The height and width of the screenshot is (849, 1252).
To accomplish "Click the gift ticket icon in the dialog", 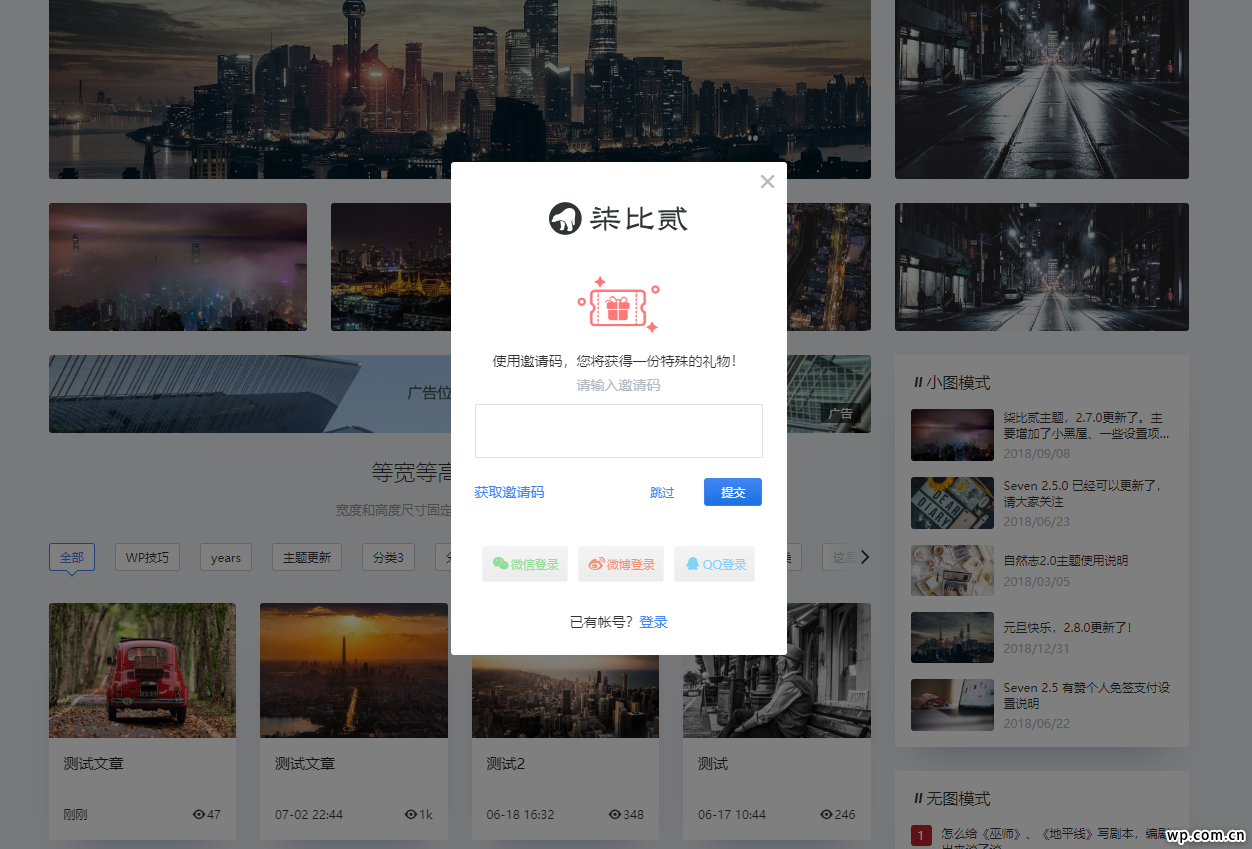I will point(618,305).
